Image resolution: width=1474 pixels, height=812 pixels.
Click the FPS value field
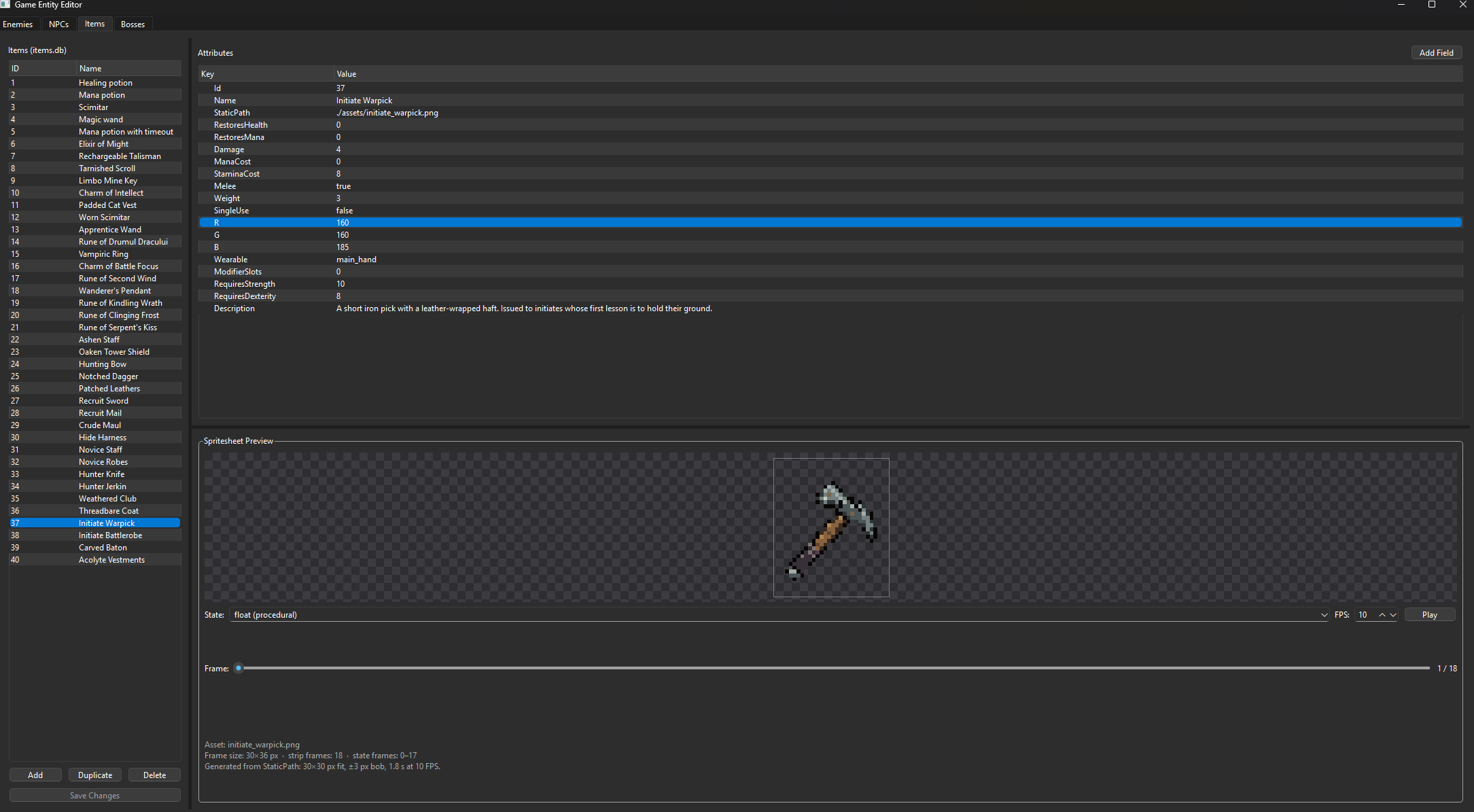pyautogui.click(x=1366, y=614)
